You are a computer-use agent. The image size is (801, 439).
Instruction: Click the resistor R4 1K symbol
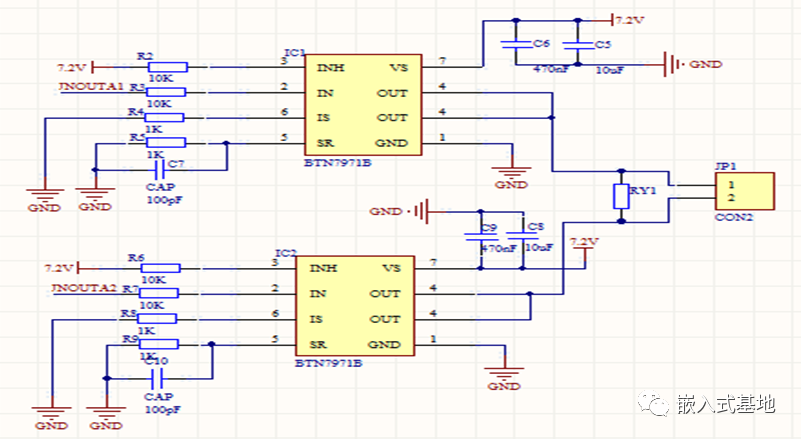tap(159, 117)
